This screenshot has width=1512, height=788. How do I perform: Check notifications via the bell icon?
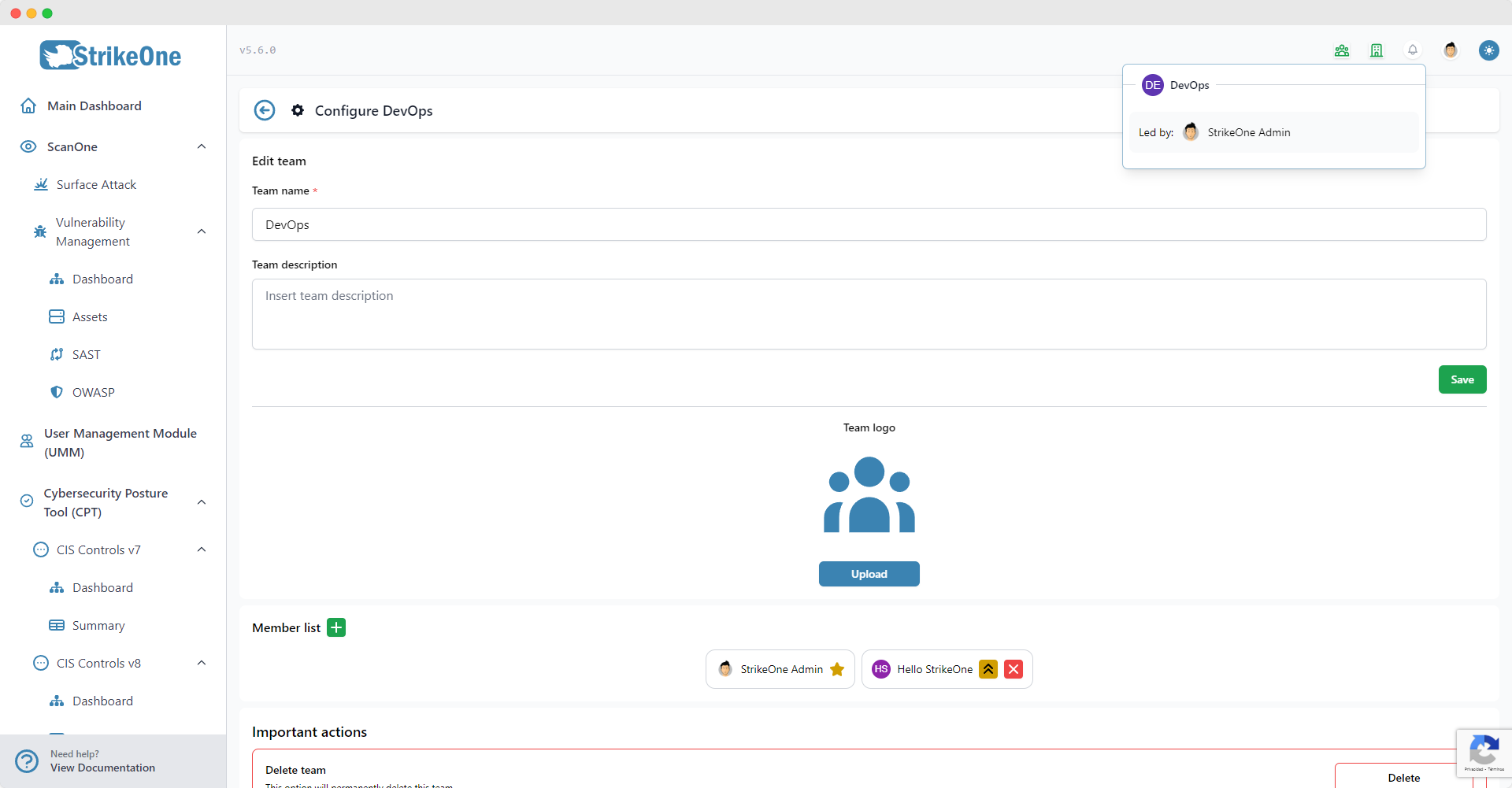[x=1412, y=50]
